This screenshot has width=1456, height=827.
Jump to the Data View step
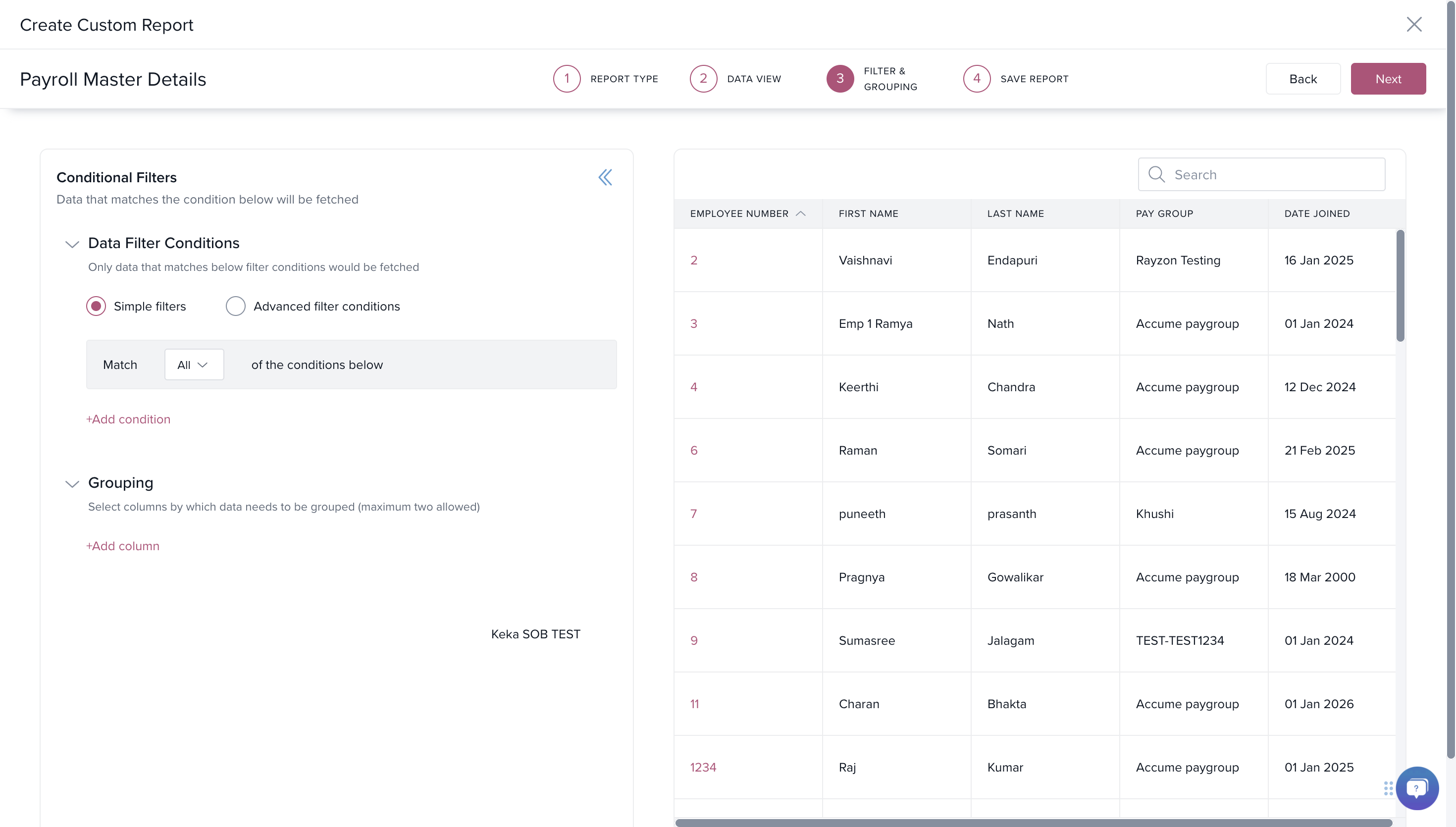(735, 78)
